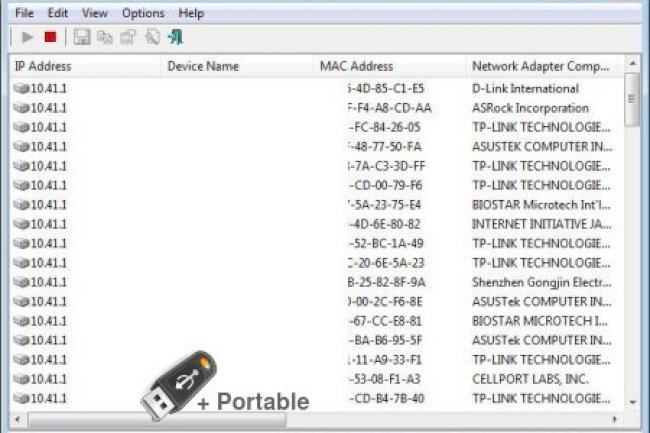Image resolution: width=650 pixels, height=433 pixels.
Task: Open the Options menu
Action: pos(143,13)
